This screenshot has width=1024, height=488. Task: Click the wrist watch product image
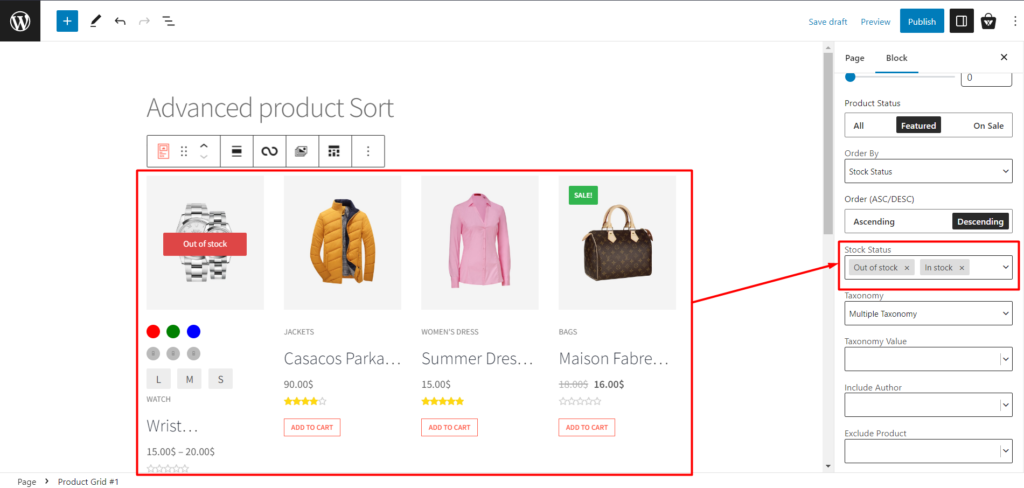205,242
